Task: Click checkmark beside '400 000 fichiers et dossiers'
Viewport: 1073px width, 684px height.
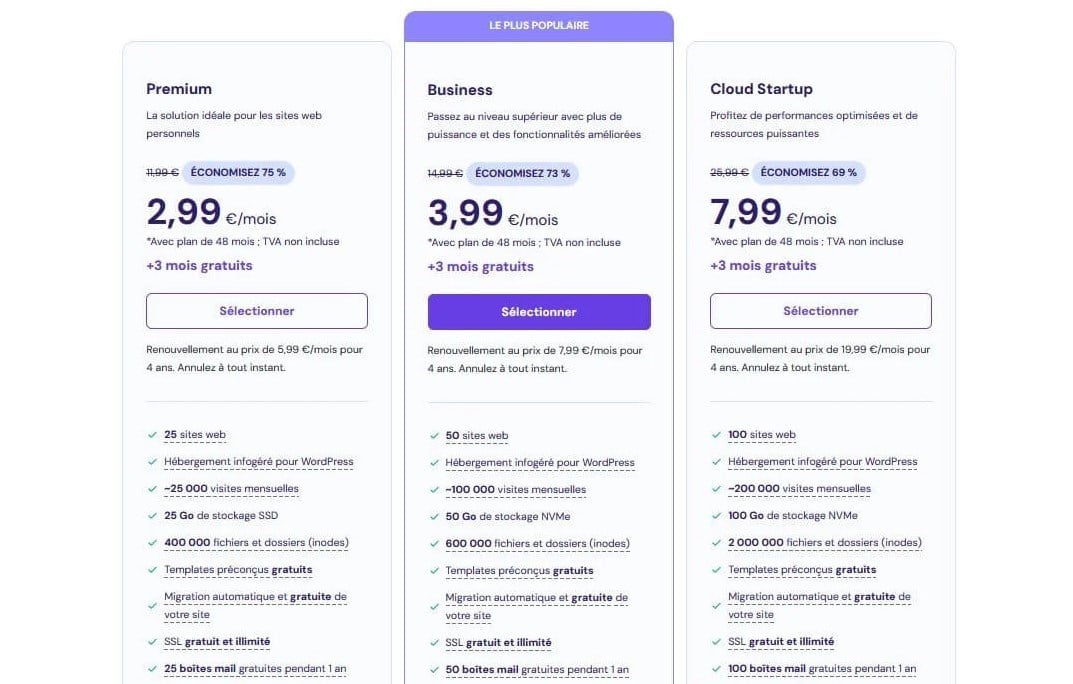Action: click(153, 543)
